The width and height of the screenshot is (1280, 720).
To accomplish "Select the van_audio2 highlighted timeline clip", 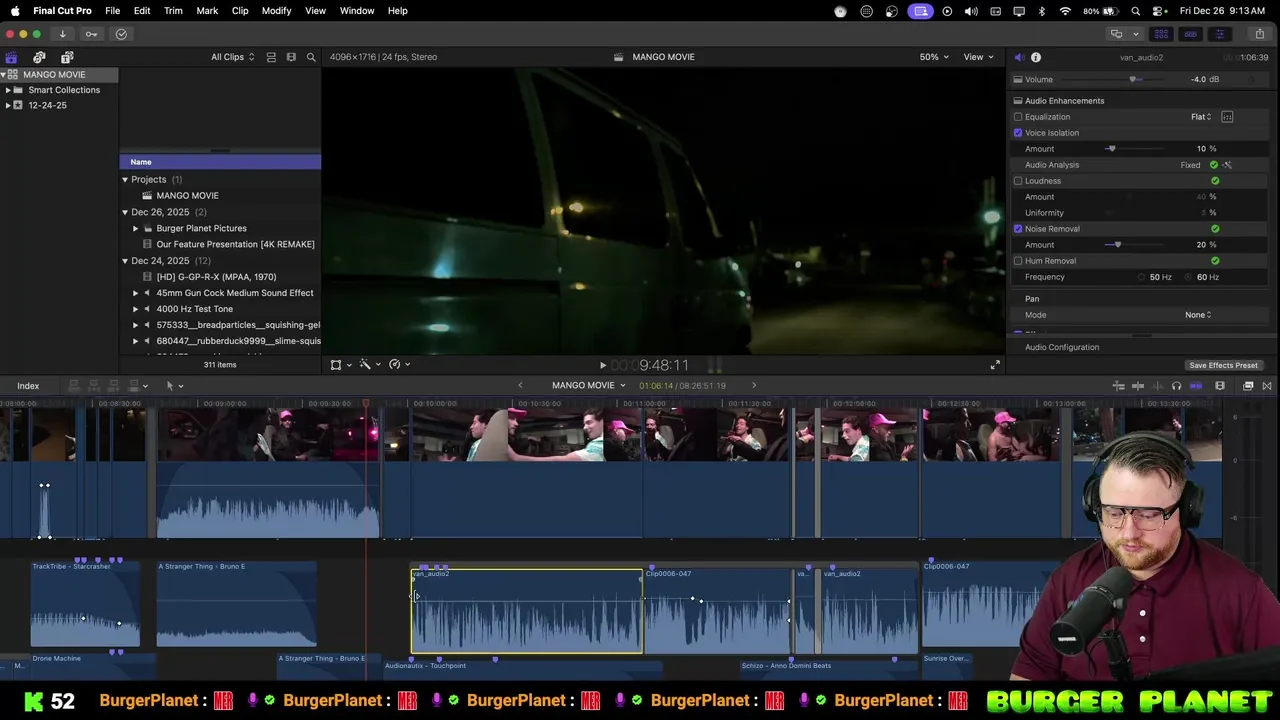I will (x=527, y=611).
